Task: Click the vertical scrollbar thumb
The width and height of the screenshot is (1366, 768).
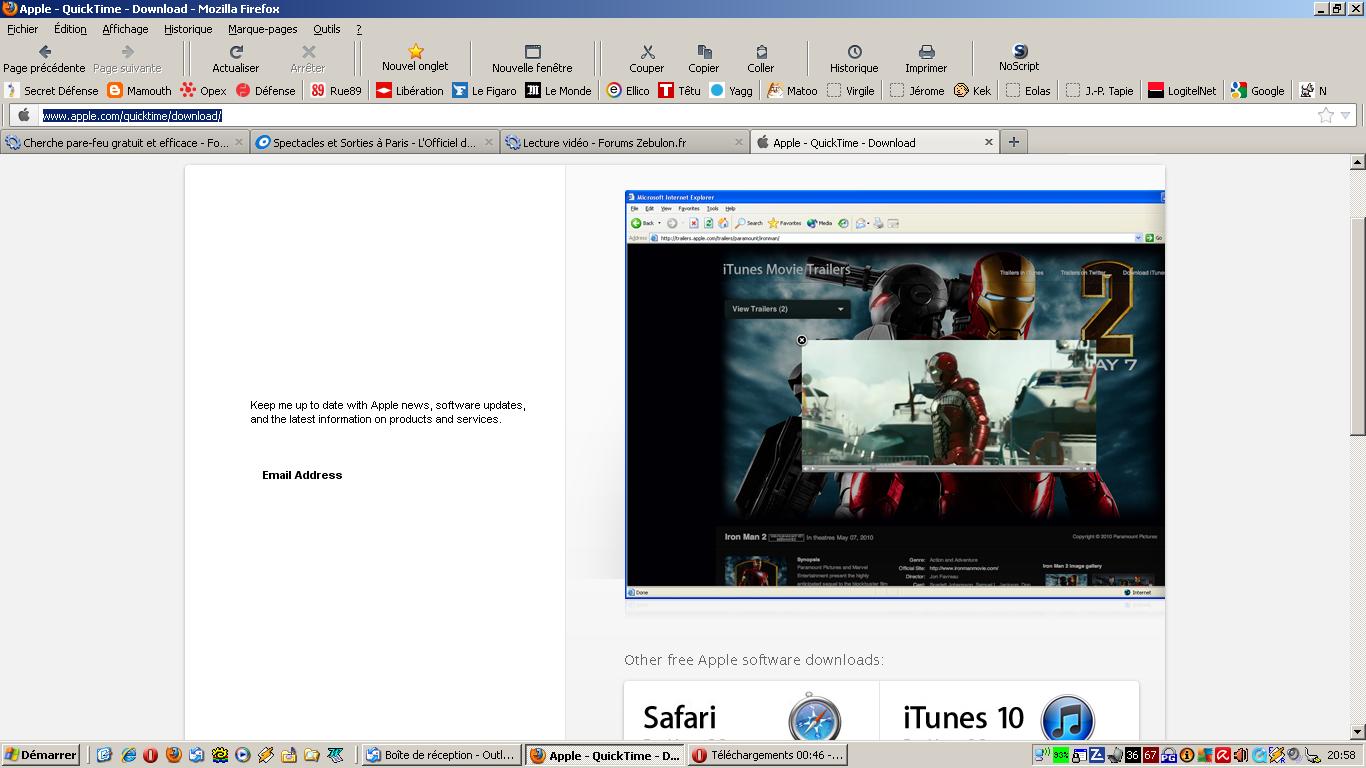Action: [1357, 325]
